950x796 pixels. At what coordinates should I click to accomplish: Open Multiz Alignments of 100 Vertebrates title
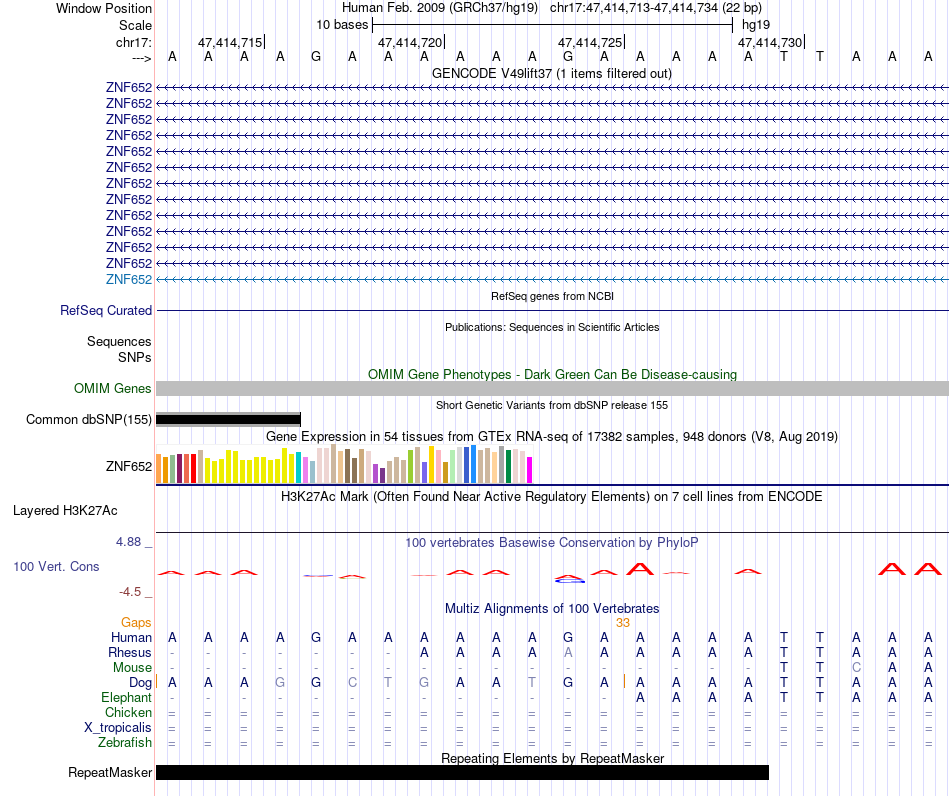tap(552, 609)
